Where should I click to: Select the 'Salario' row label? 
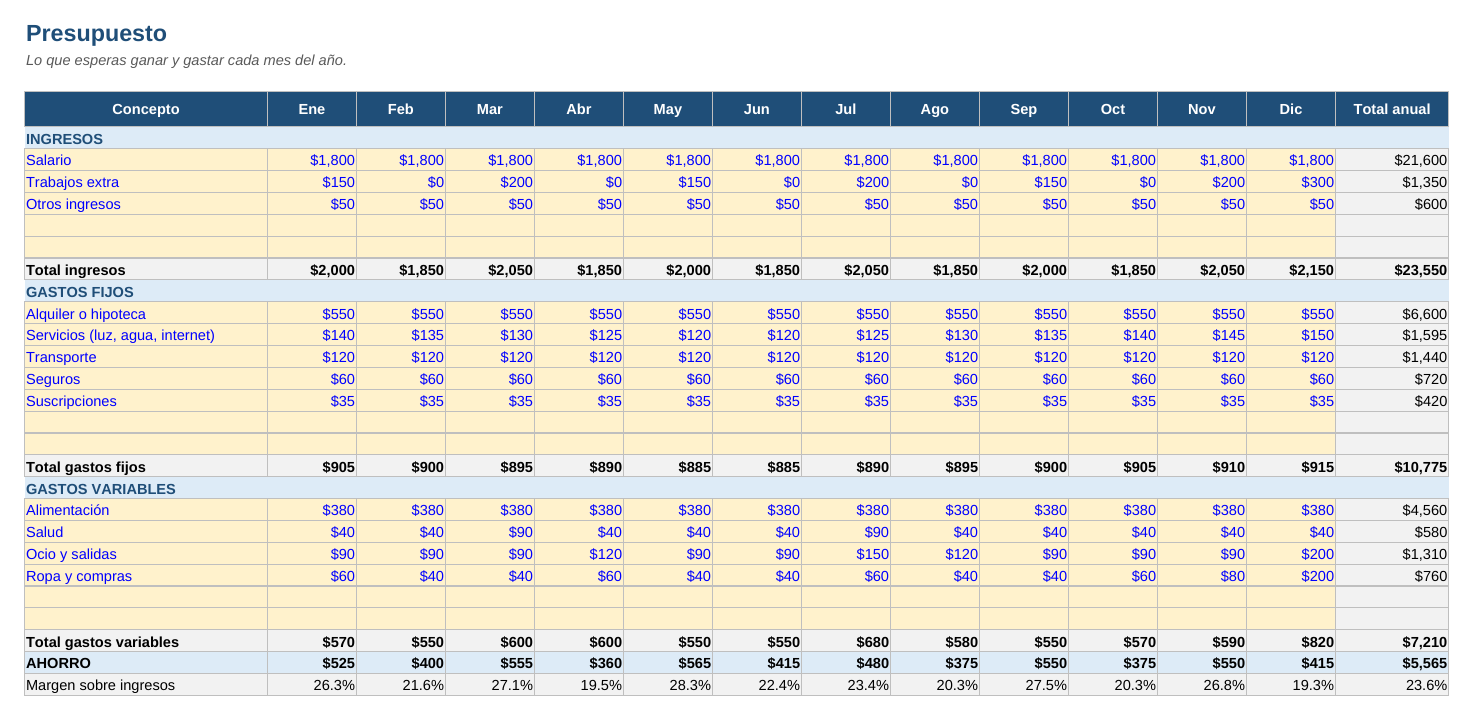tap(146, 160)
